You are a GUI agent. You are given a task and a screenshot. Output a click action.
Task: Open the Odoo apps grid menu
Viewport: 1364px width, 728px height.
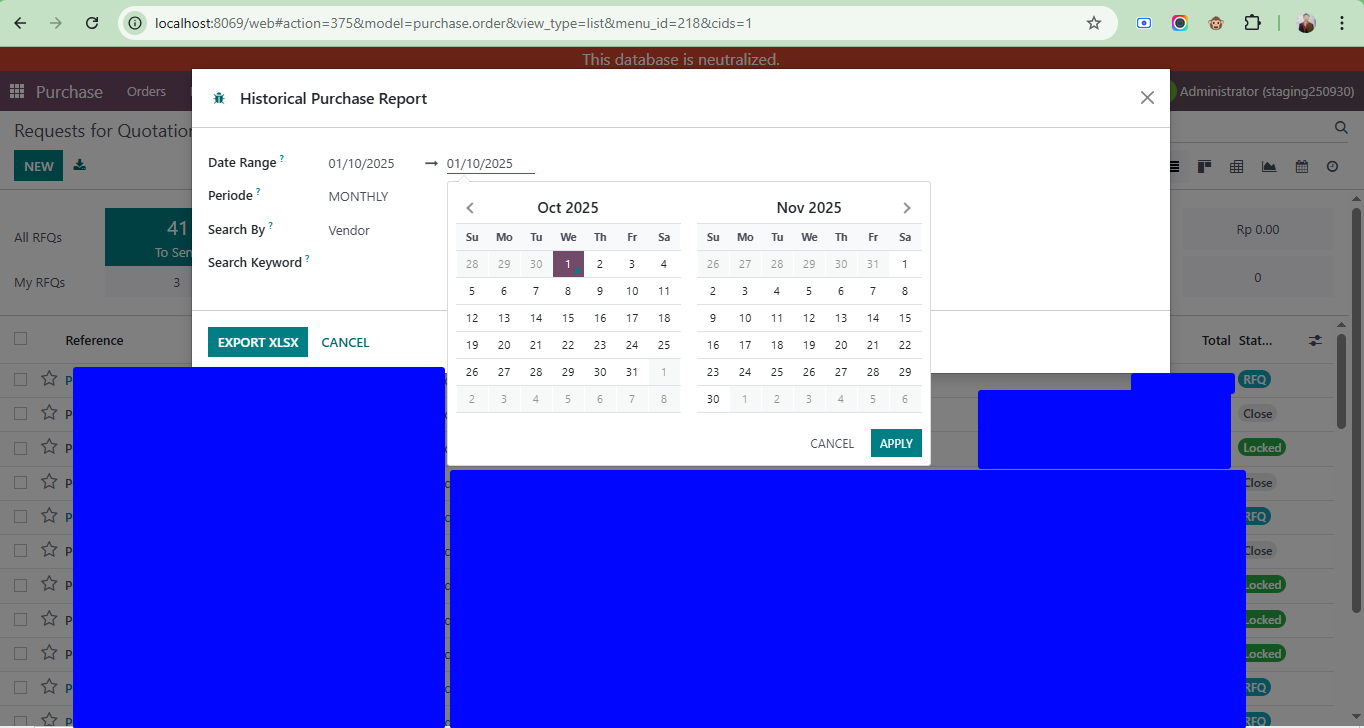click(16, 92)
